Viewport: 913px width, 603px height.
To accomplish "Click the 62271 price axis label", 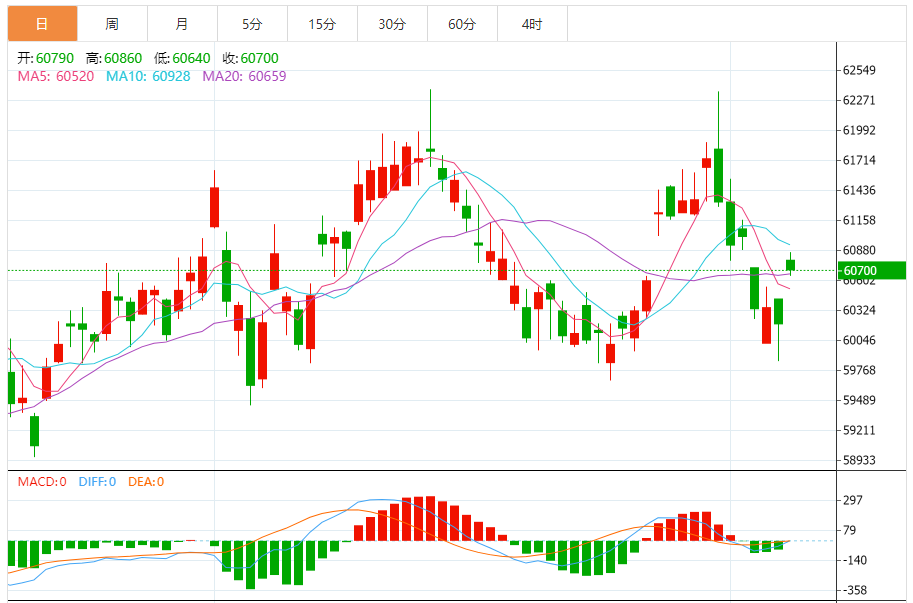I will (859, 100).
